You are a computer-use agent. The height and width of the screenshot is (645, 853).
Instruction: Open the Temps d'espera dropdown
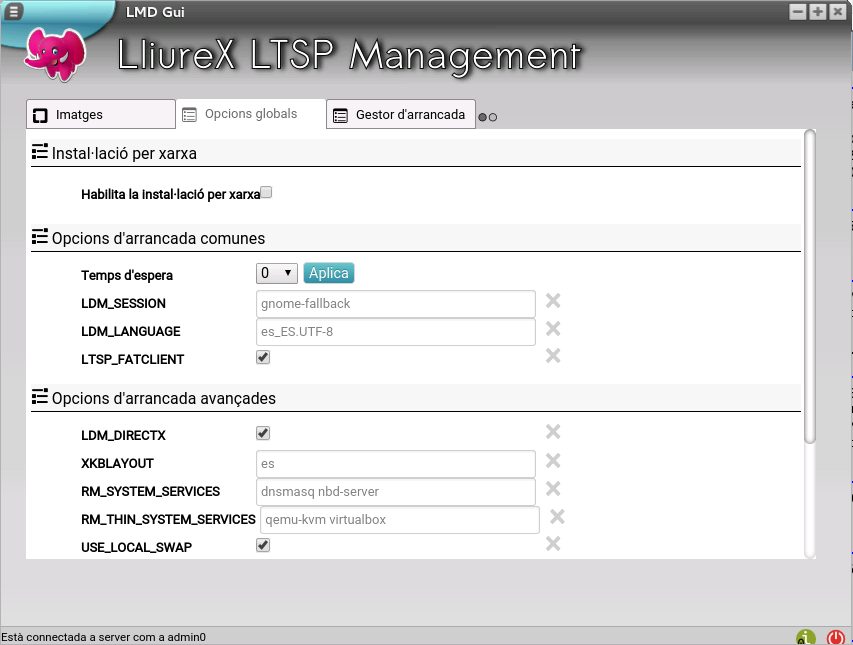point(277,273)
